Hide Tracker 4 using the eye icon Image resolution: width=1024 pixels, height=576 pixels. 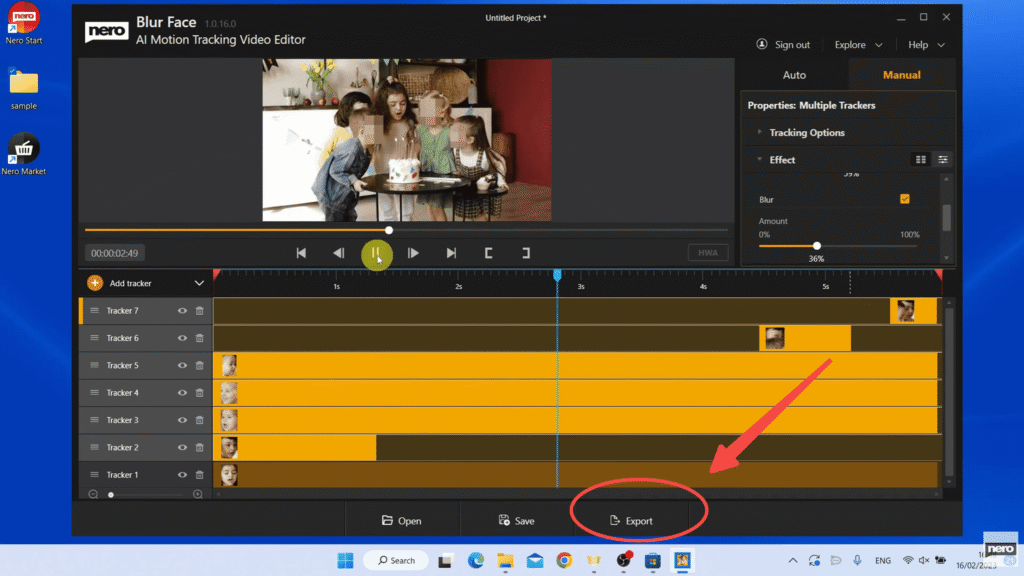(x=182, y=393)
